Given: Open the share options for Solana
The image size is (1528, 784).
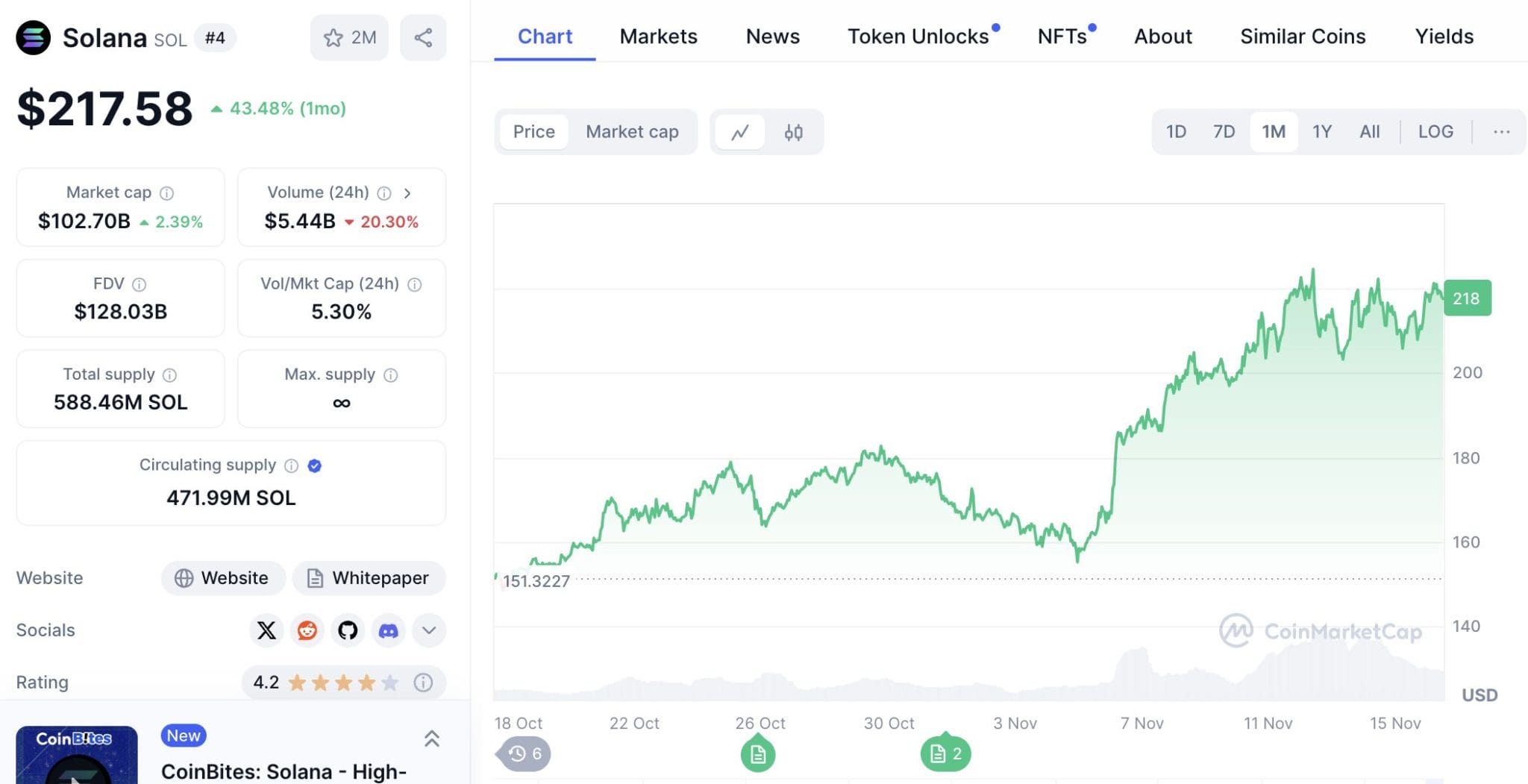Looking at the screenshot, I should tap(423, 37).
